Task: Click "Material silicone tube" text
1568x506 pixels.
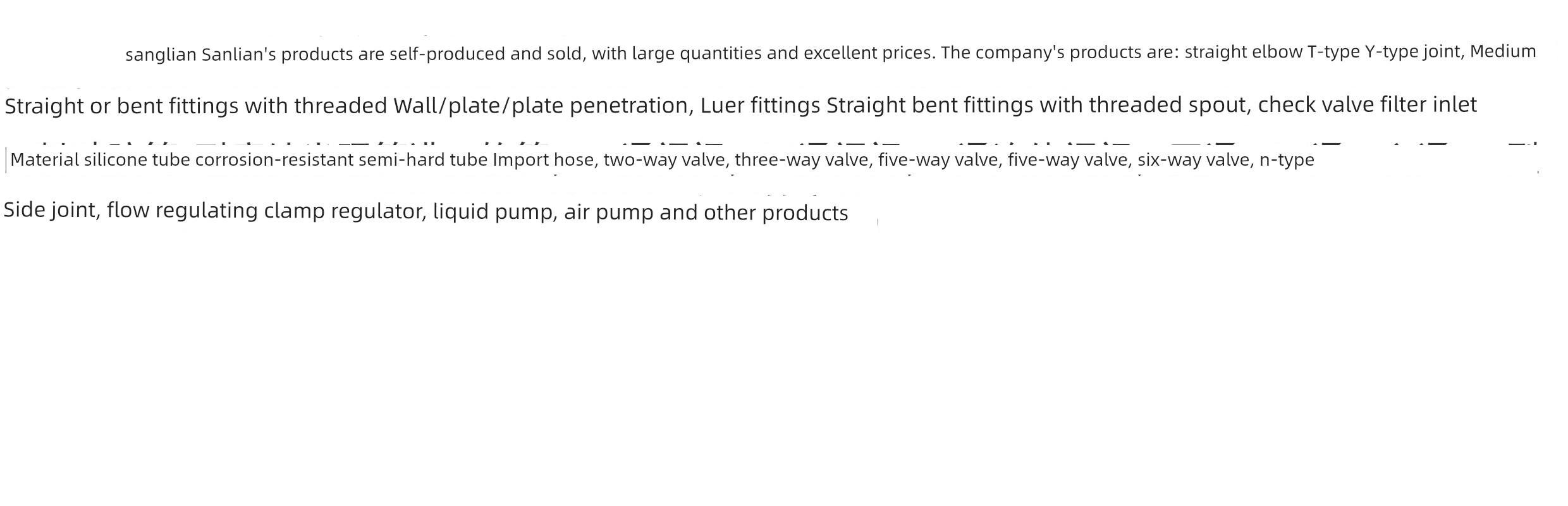Action: [101, 159]
